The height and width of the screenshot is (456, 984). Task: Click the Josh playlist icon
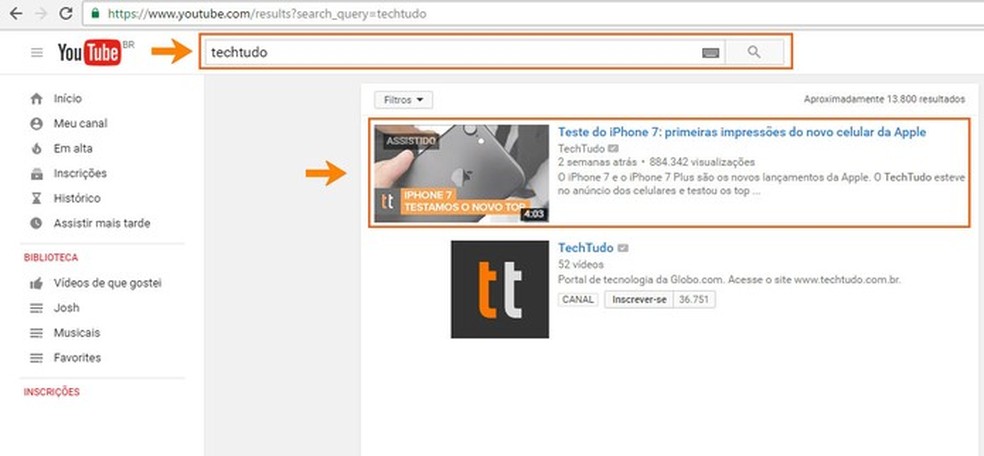point(36,308)
